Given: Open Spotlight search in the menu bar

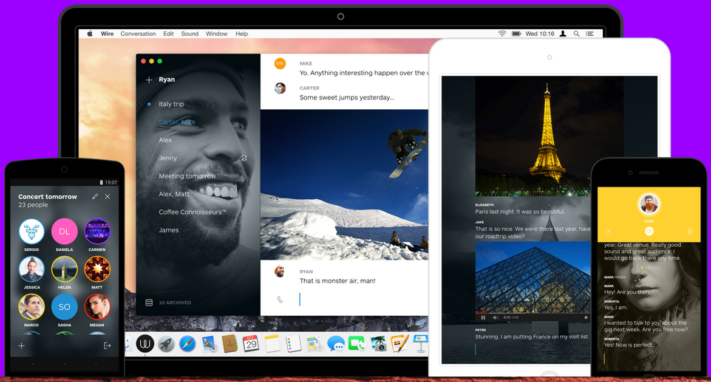Looking at the screenshot, I should click(x=576, y=34).
